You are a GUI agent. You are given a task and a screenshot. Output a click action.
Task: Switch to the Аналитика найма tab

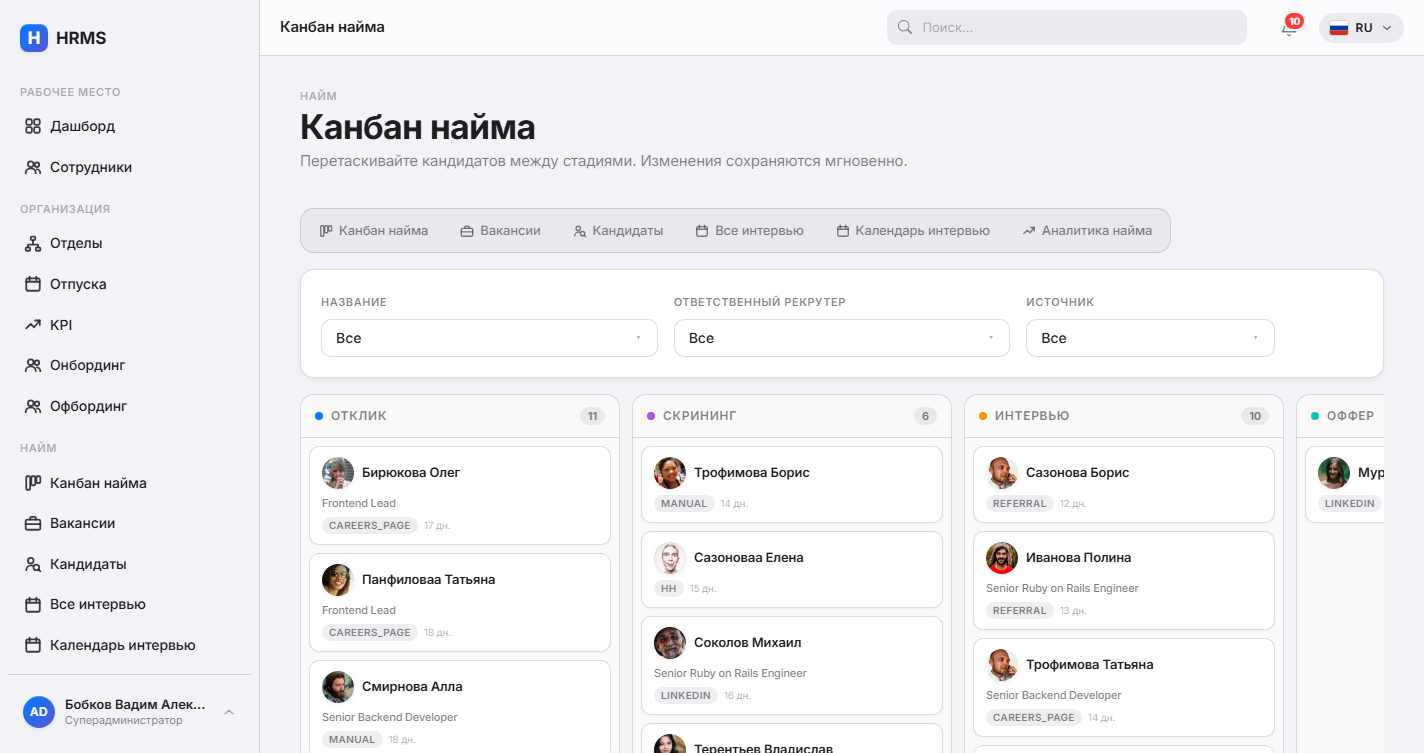[x=1087, y=231]
